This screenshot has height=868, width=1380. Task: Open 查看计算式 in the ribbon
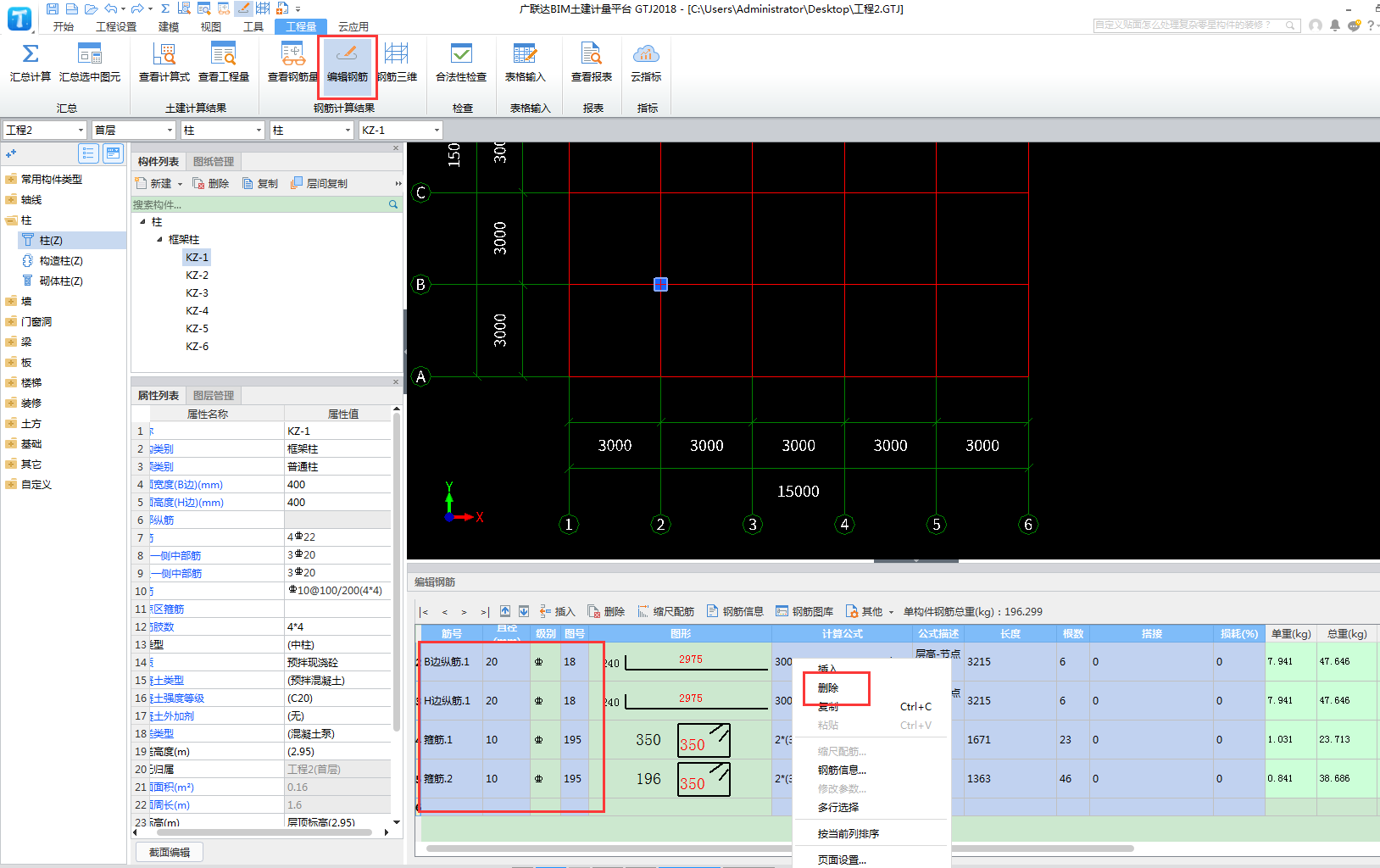pyautogui.click(x=164, y=63)
